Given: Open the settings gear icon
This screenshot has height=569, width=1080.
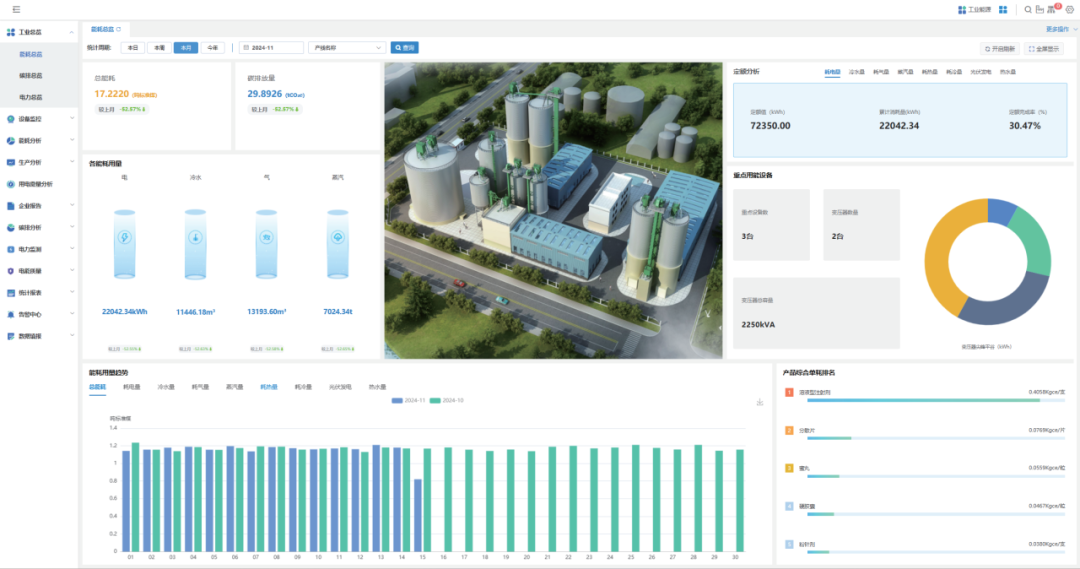Looking at the screenshot, I should [1069, 9].
